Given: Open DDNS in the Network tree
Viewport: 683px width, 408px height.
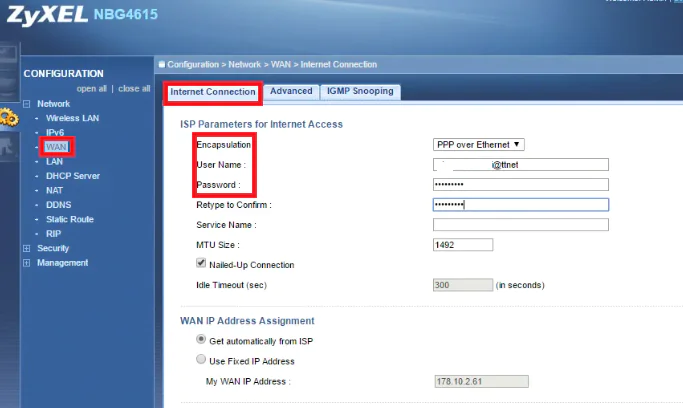Looking at the screenshot, I should click(58, 205).
